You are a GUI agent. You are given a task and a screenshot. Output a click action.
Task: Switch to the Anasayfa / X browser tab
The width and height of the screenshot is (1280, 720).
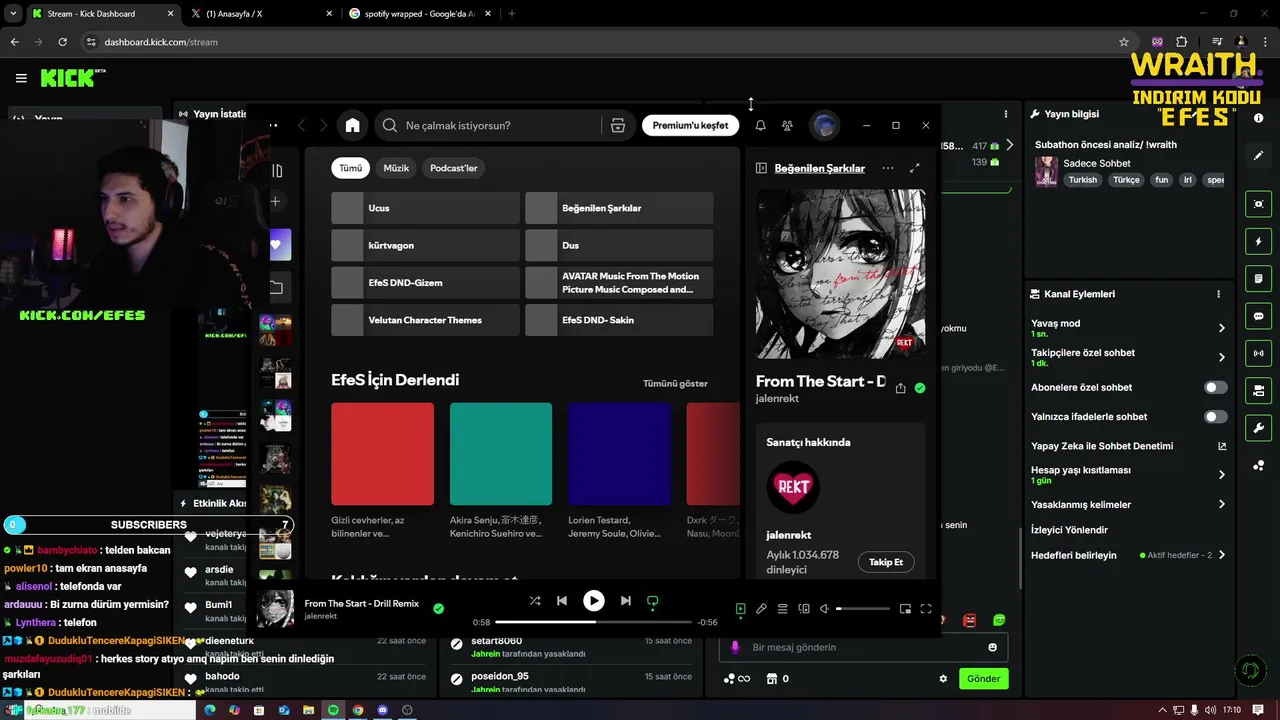[x=260, y=14]
